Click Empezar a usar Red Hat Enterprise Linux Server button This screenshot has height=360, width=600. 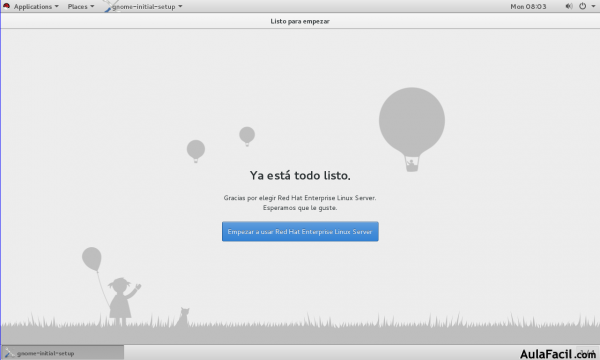[x=300, y=231]
